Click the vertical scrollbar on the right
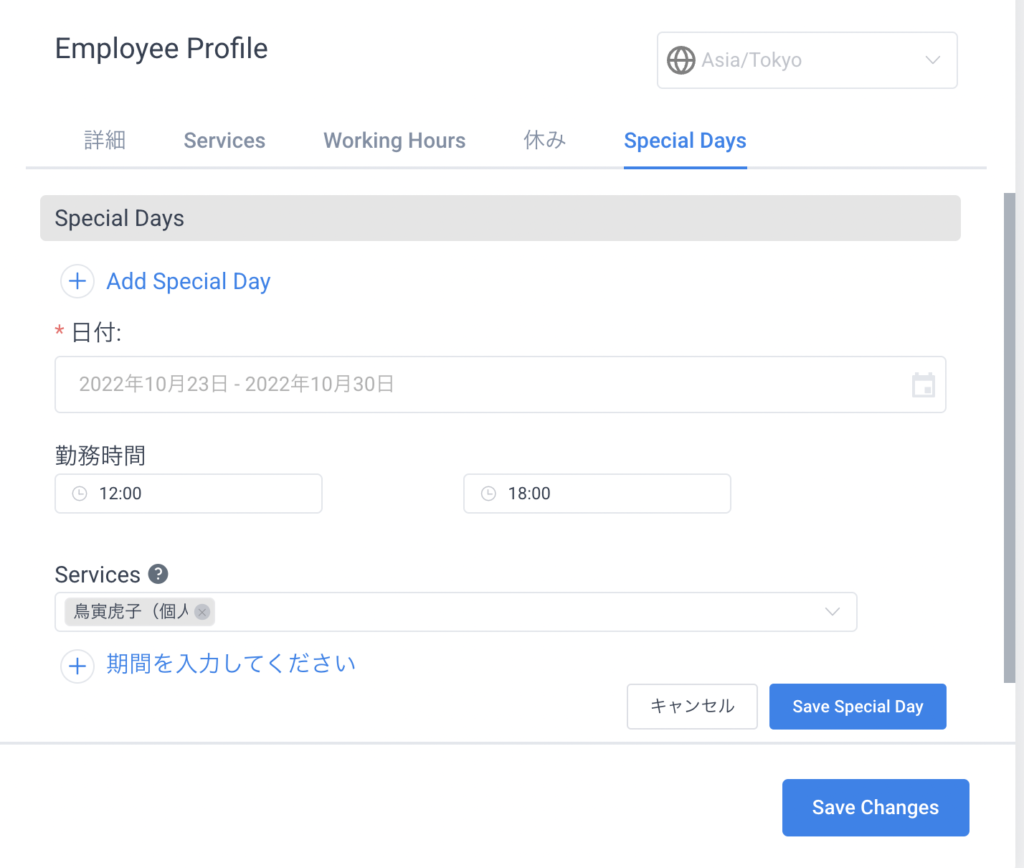The image size is (1024, 868). [x=1010, y=438]
